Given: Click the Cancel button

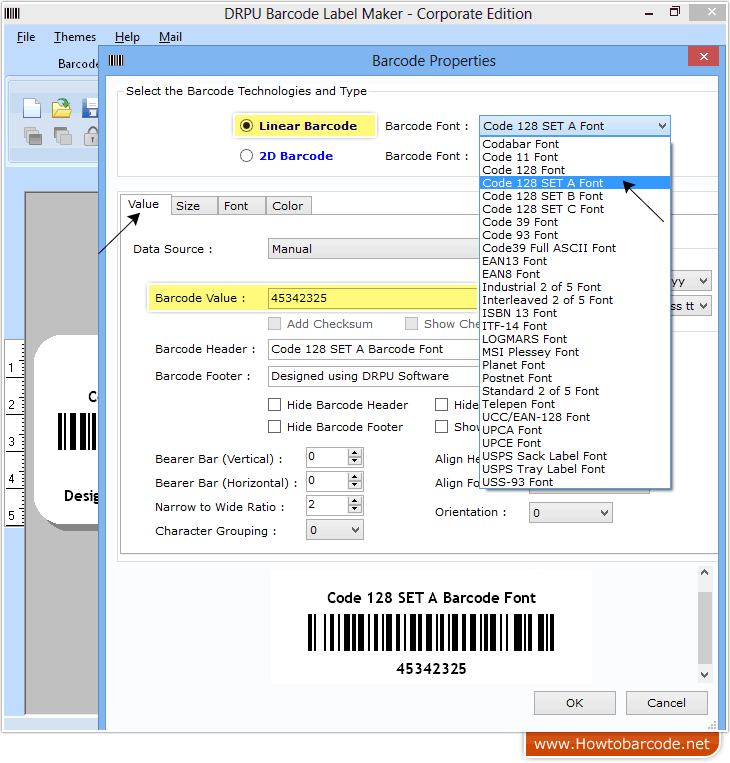Looking at the screenshot, I should coord(666,703).
